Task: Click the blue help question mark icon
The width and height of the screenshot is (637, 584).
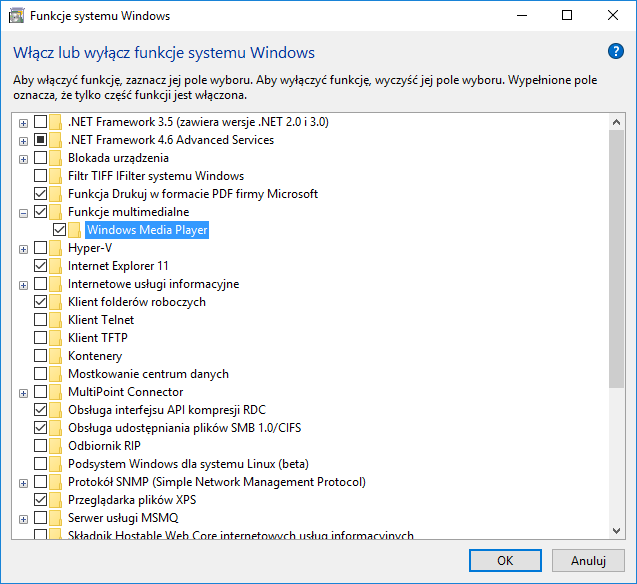Action: pyautogui.click(x=615, y=52)
